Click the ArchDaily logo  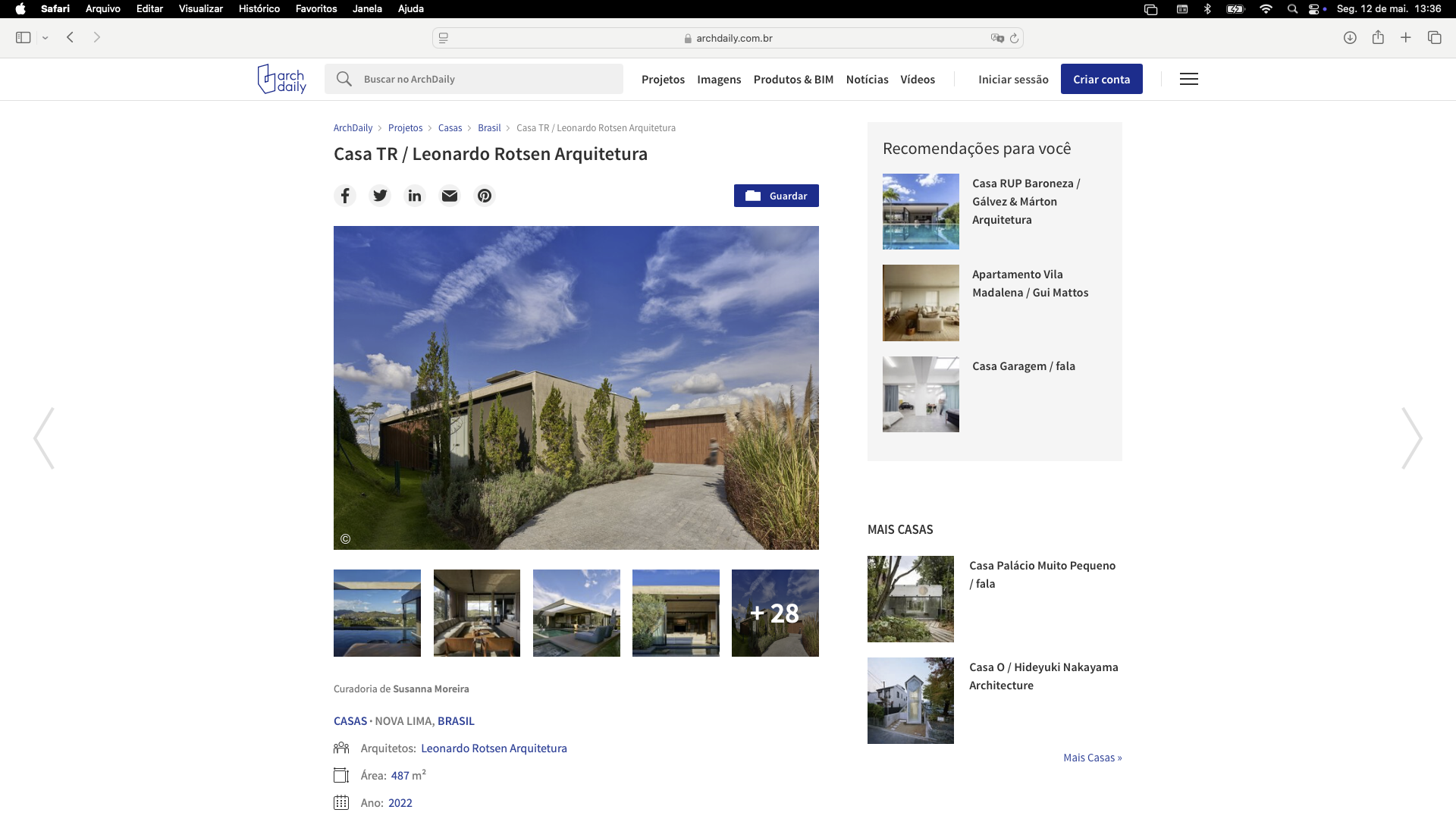point(281,79)
